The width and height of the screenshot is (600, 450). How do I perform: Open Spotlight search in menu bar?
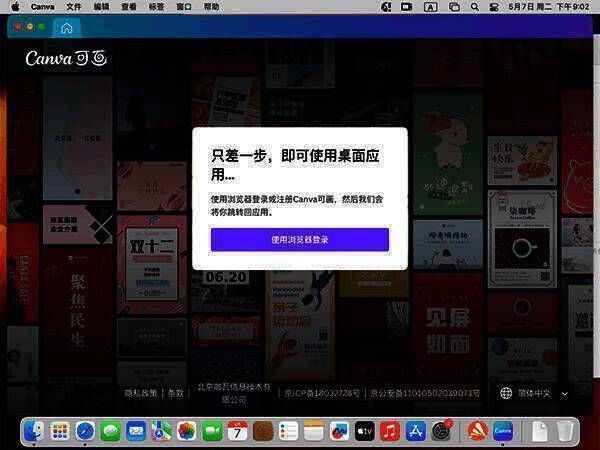pyautogui.click(x=474, y=7)
